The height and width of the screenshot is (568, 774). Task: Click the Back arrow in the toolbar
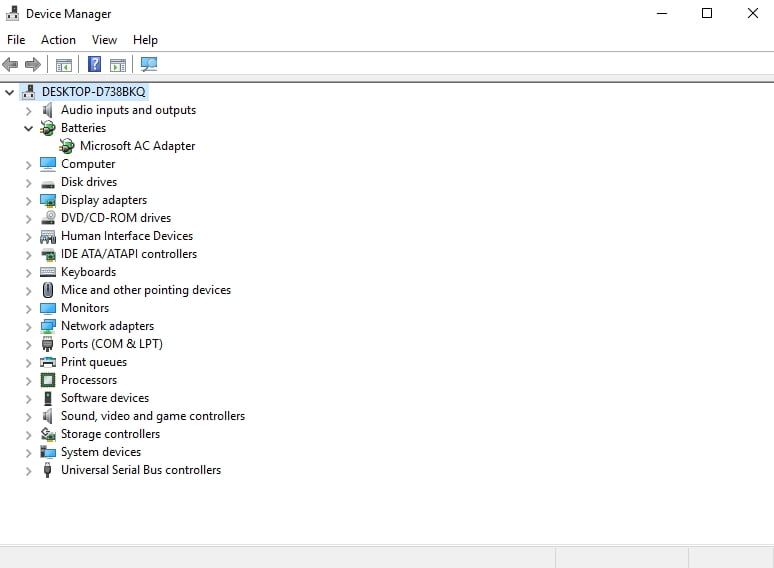[x=11, y=65]
